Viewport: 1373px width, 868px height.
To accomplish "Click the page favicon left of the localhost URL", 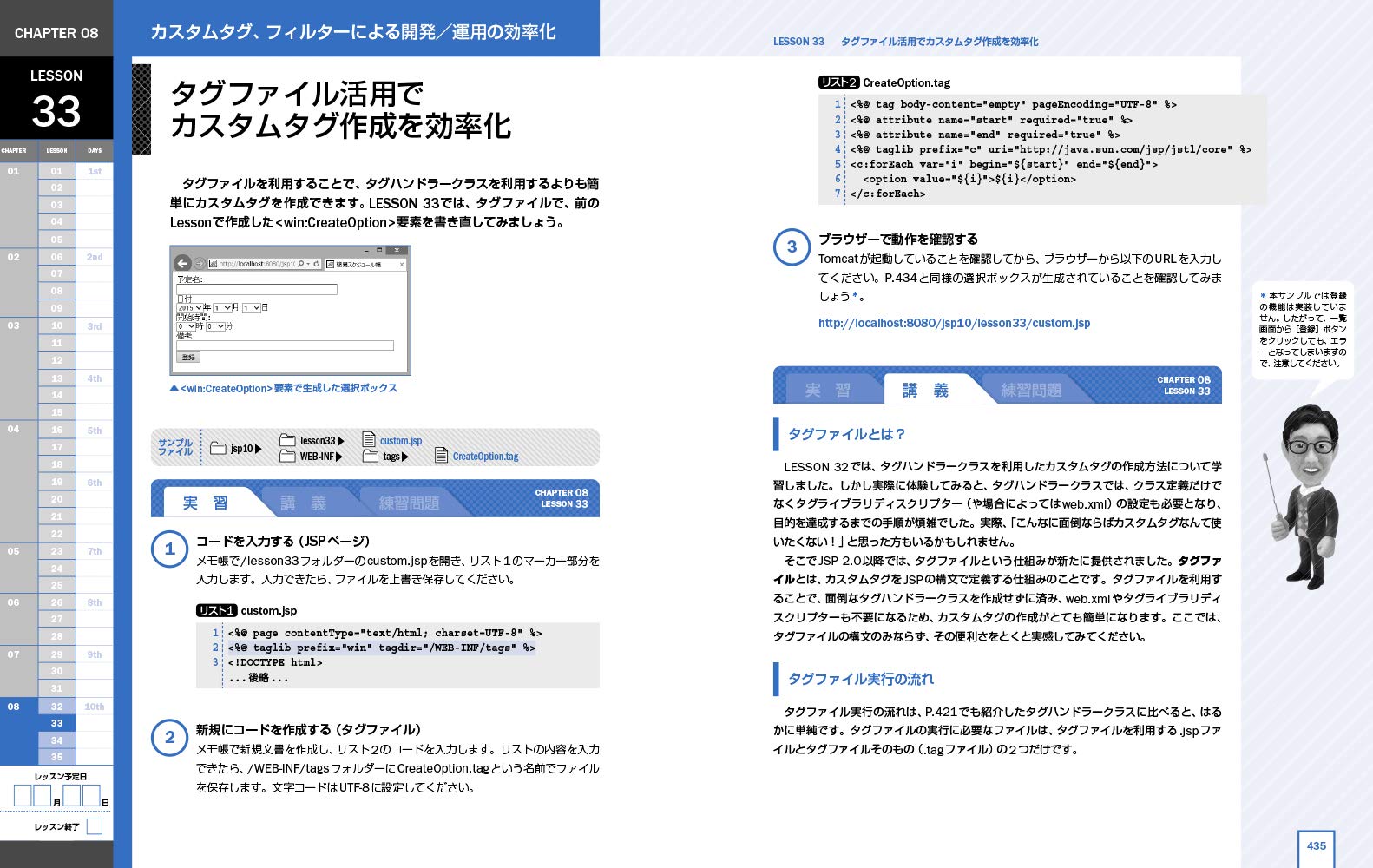I will 213,263.
